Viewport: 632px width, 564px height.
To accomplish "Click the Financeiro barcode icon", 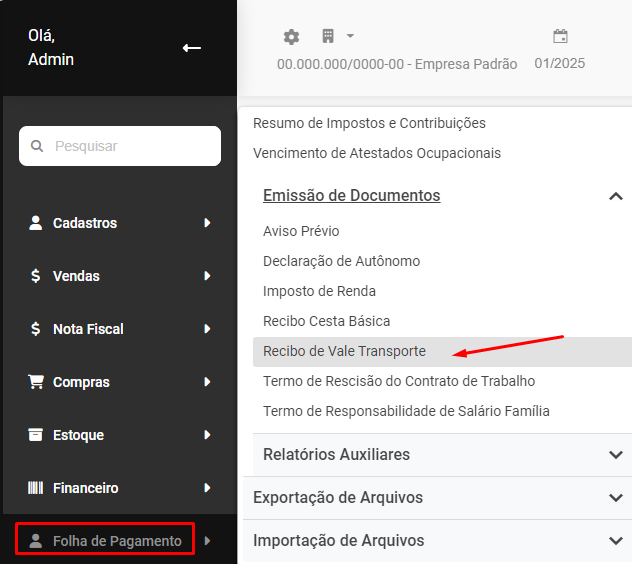I will coord(36,488).
